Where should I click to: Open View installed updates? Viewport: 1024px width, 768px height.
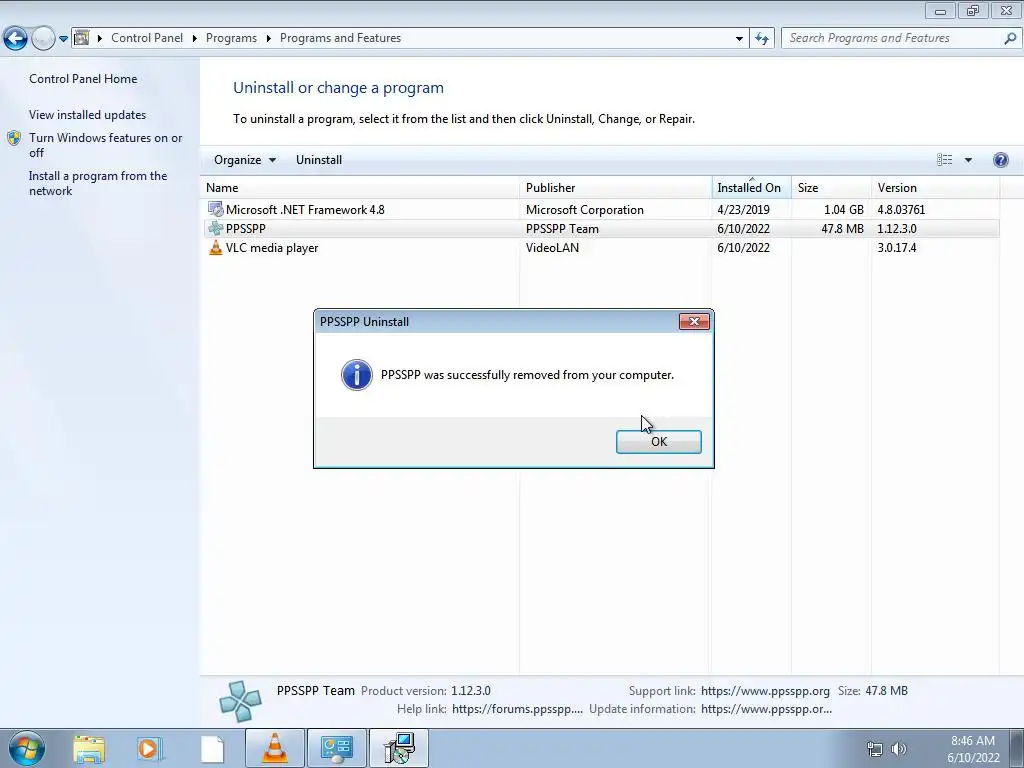pos(88,114)
